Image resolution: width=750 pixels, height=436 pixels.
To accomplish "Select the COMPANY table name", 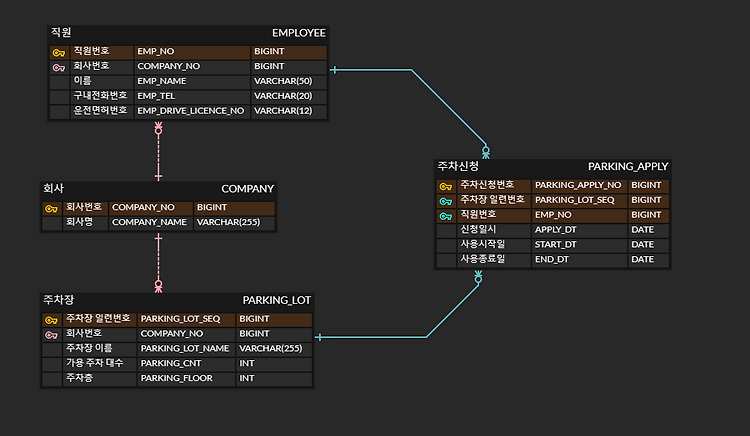I will pyautogui.click(x=247, y=189).
